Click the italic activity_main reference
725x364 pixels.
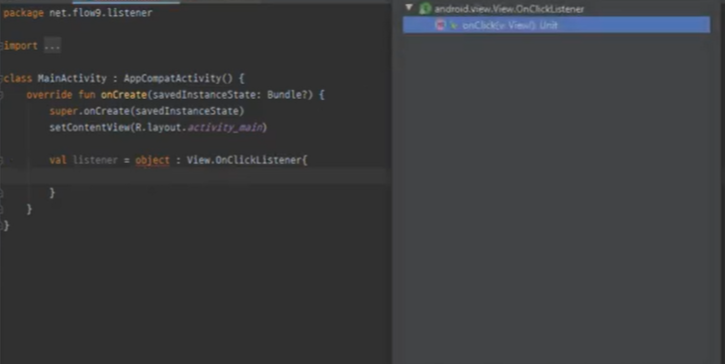pos(225,128)
